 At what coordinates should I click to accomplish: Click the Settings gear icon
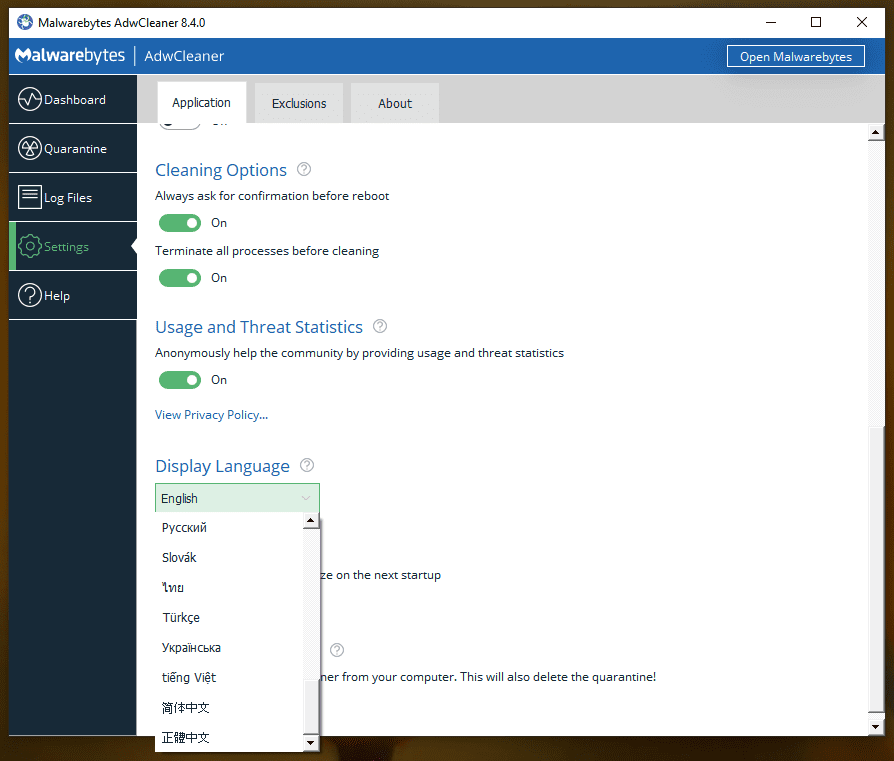tap(30, 246)
